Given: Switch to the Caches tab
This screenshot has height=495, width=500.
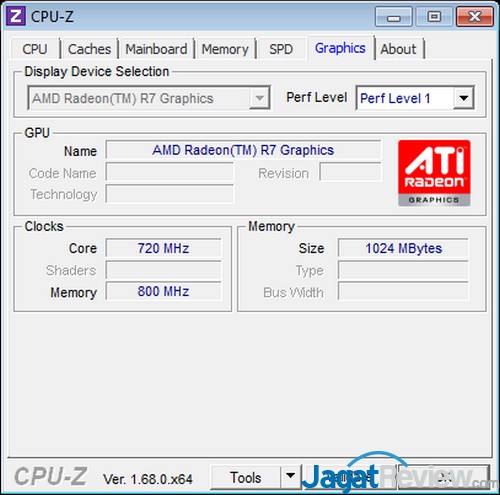Looking at the screenshot, I should click(89, 49).
